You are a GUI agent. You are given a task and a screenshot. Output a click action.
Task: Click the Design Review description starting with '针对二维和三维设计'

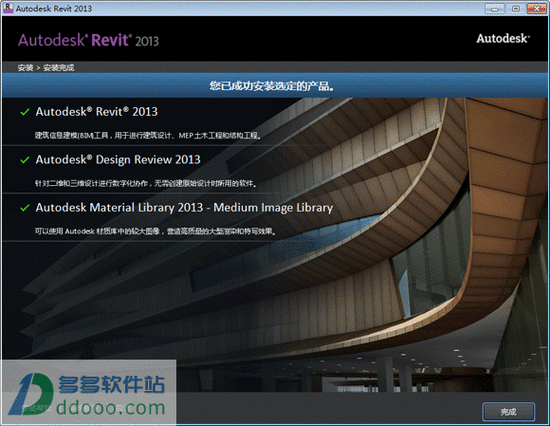coord(146,183)
